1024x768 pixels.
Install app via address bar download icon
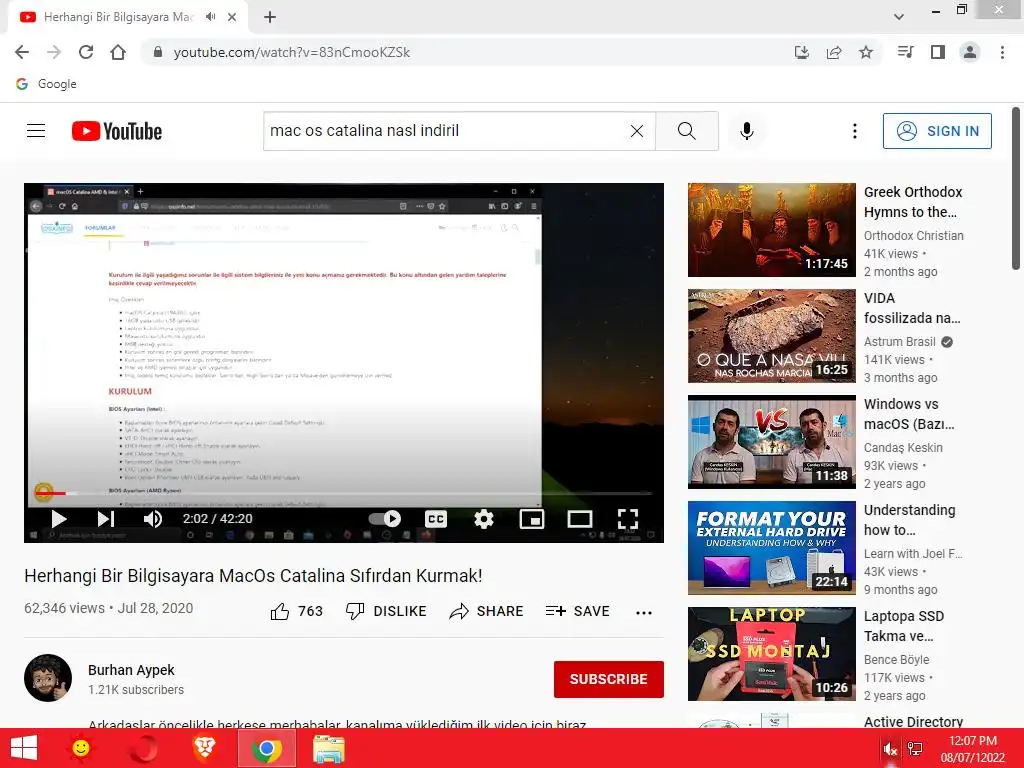(x=802, y=52)
